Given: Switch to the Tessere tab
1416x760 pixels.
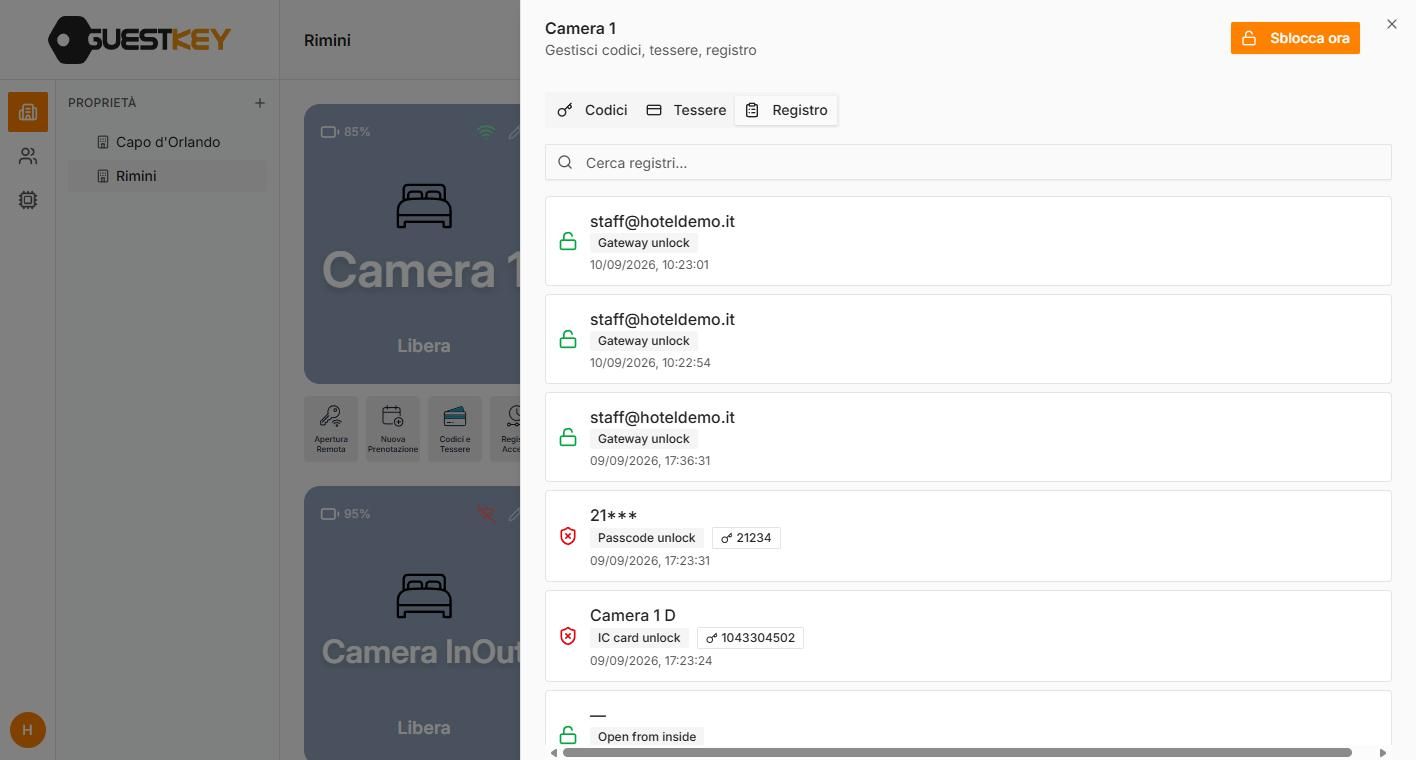Looking at the screenshot, I should 686,110.
